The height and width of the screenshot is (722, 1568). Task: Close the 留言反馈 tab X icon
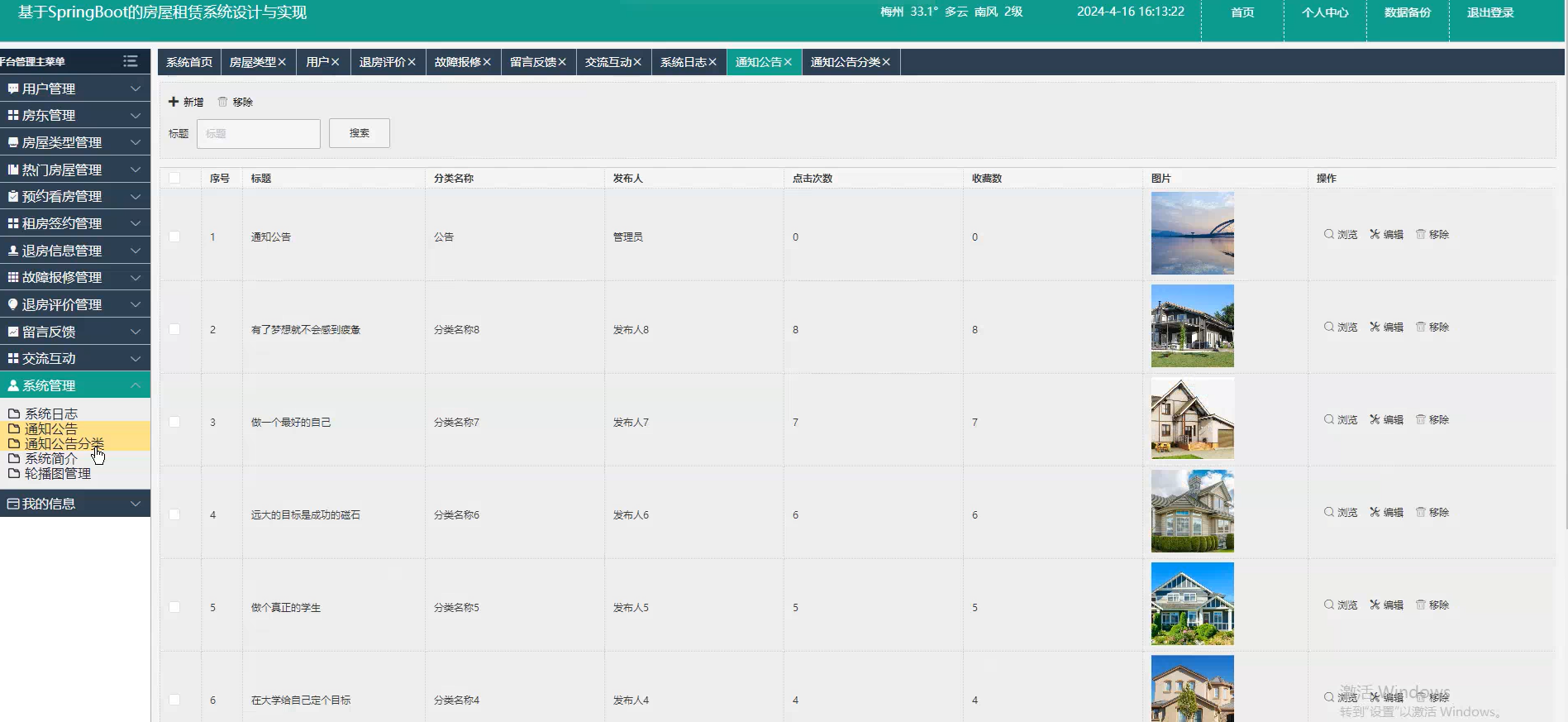(562, 62)
